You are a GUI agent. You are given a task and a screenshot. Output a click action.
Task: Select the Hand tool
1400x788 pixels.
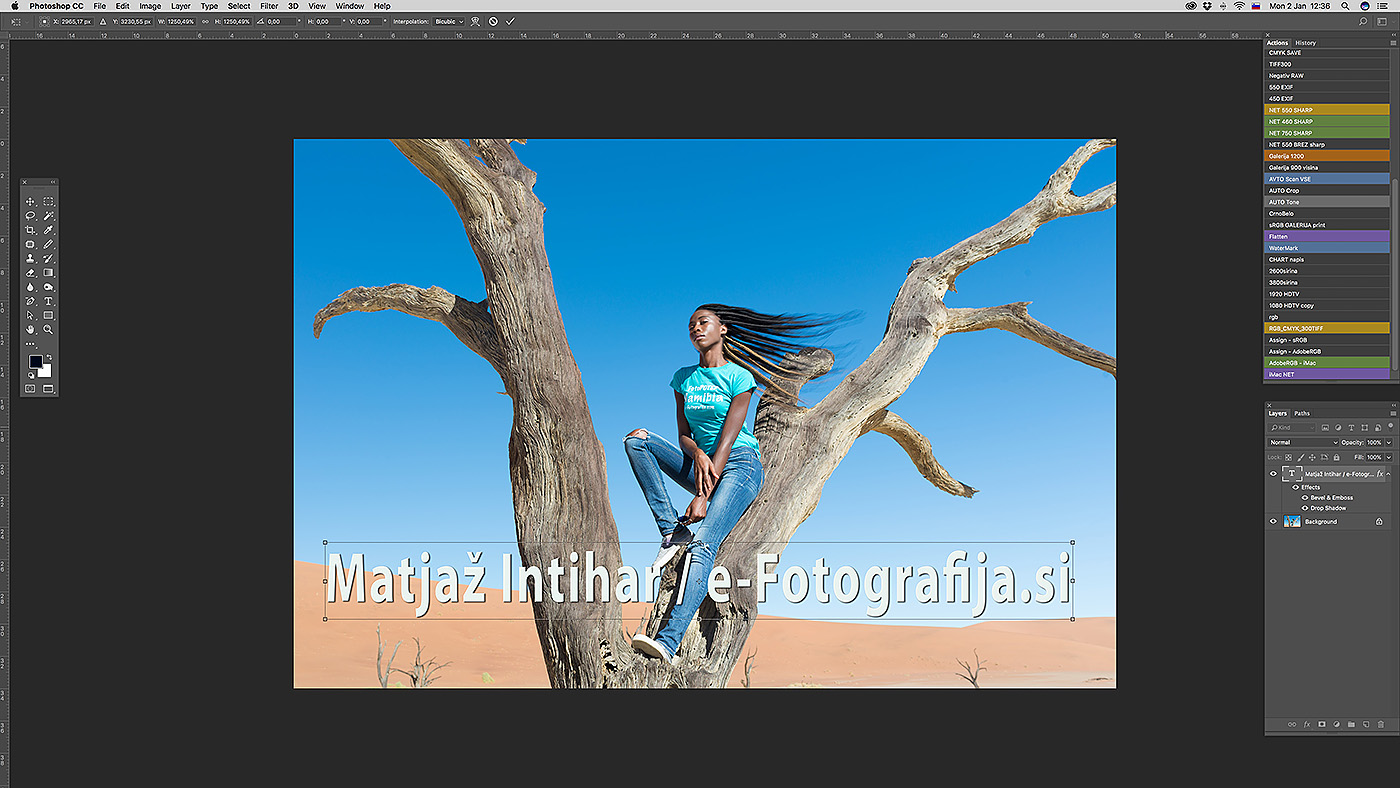30,329
